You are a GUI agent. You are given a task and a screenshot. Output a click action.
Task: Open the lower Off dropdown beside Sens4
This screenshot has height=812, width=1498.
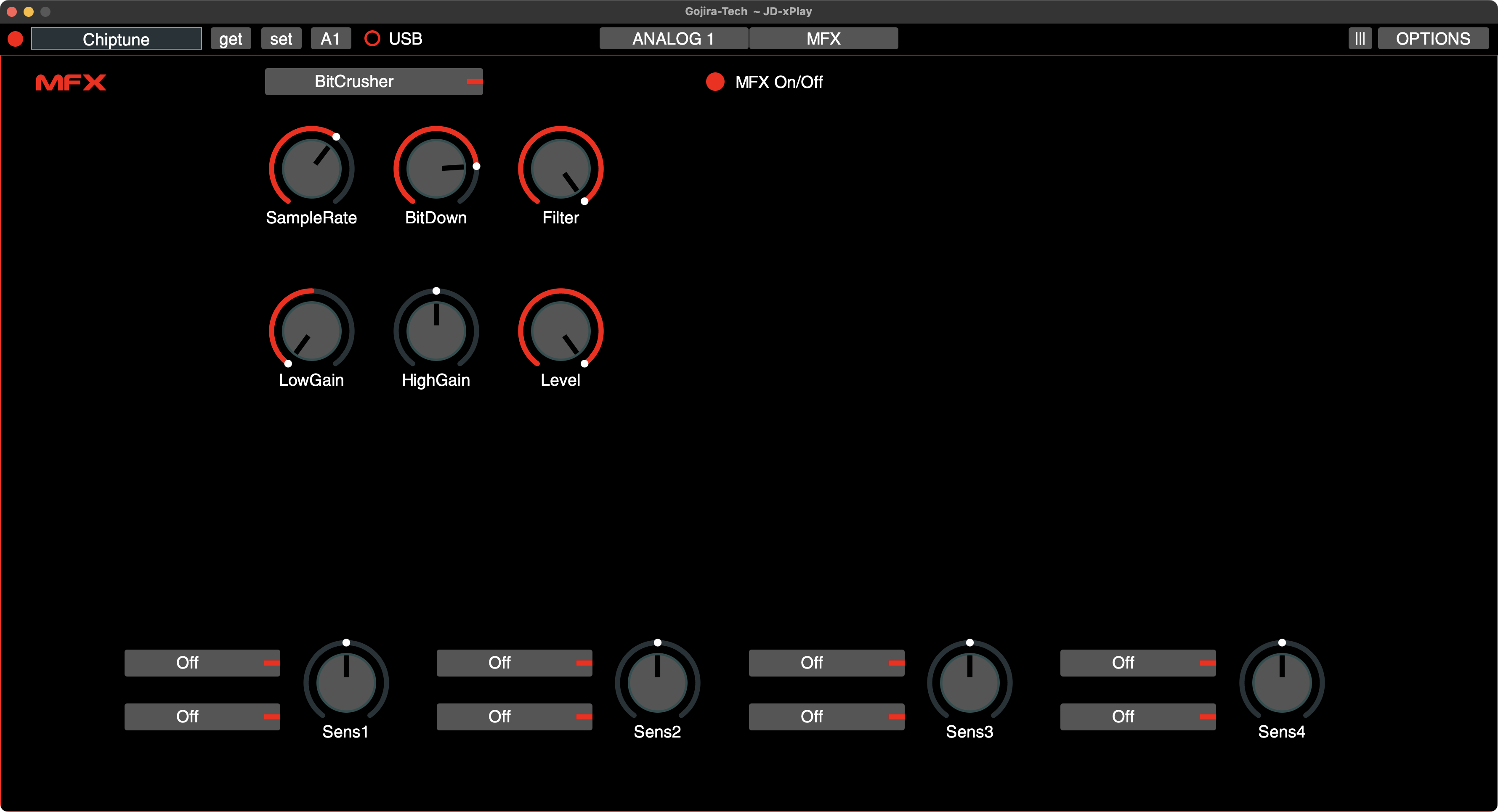tap(1138, 716)
